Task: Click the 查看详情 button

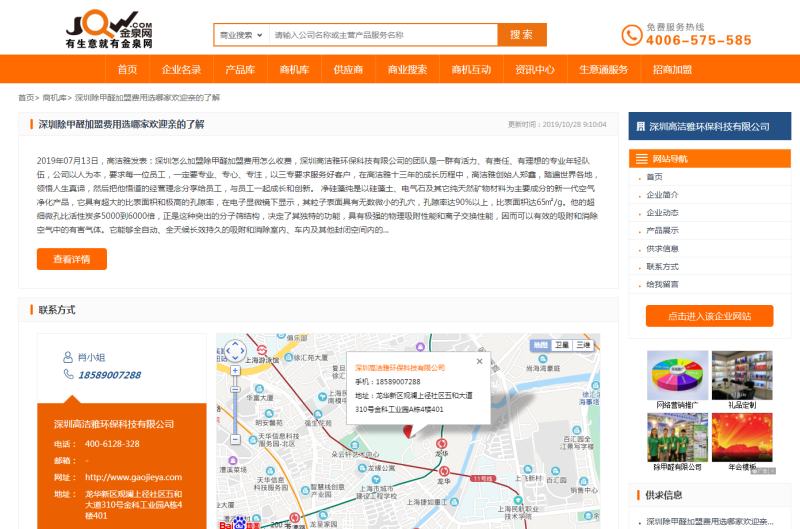Action: pos(72,259)
